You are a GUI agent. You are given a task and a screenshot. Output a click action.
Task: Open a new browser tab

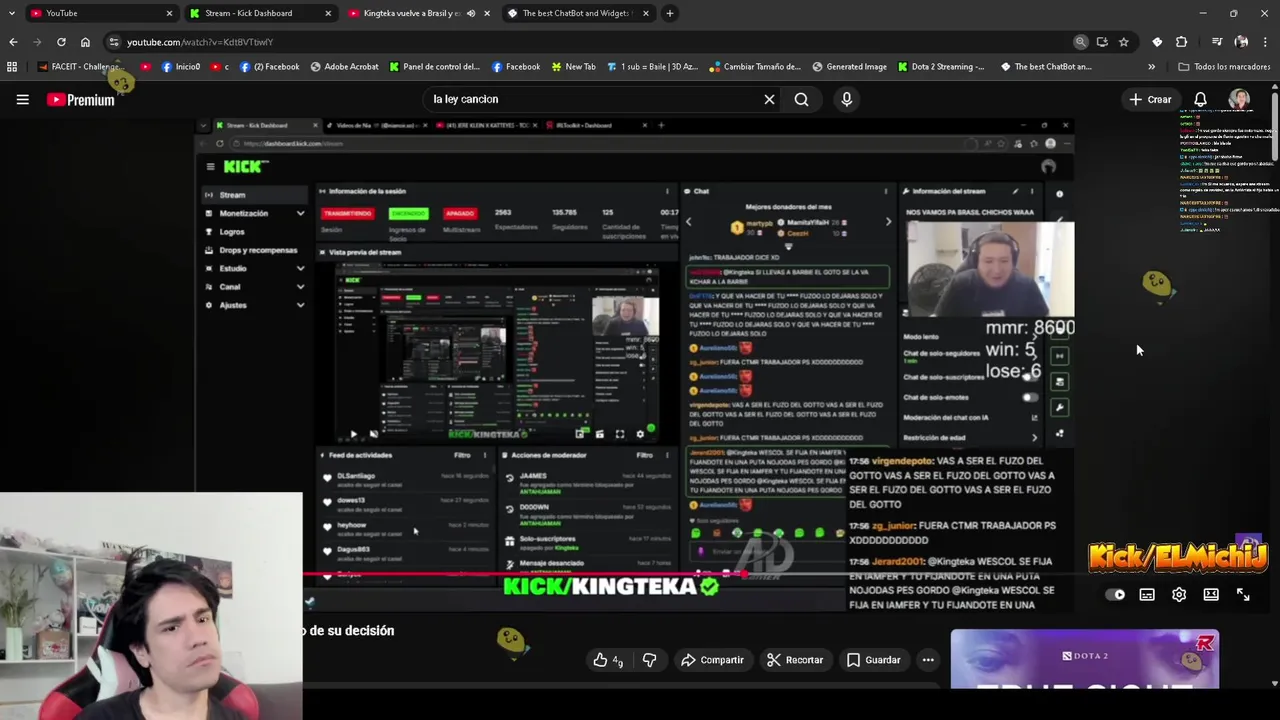(670, 13)
